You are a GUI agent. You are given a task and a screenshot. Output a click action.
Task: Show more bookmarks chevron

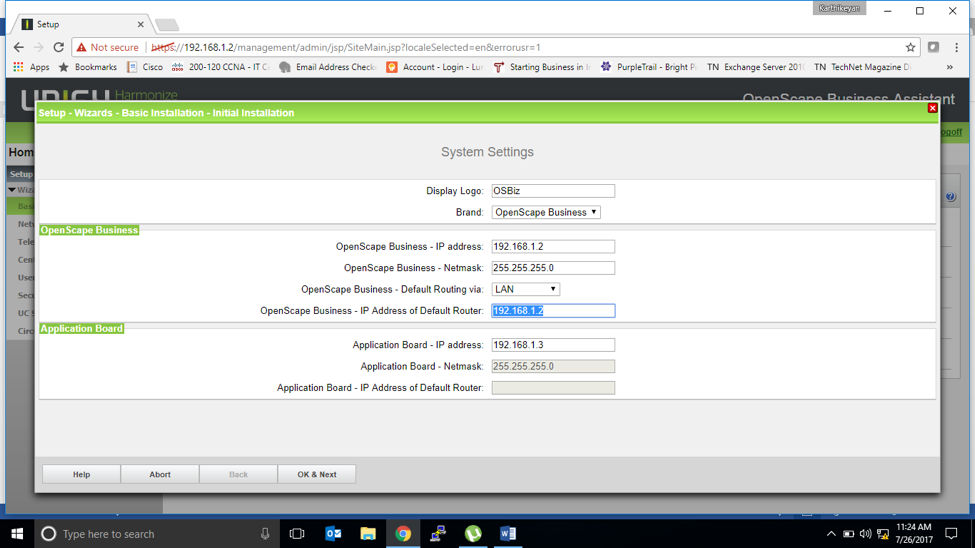pyautogui.click(x=950, y=67)
